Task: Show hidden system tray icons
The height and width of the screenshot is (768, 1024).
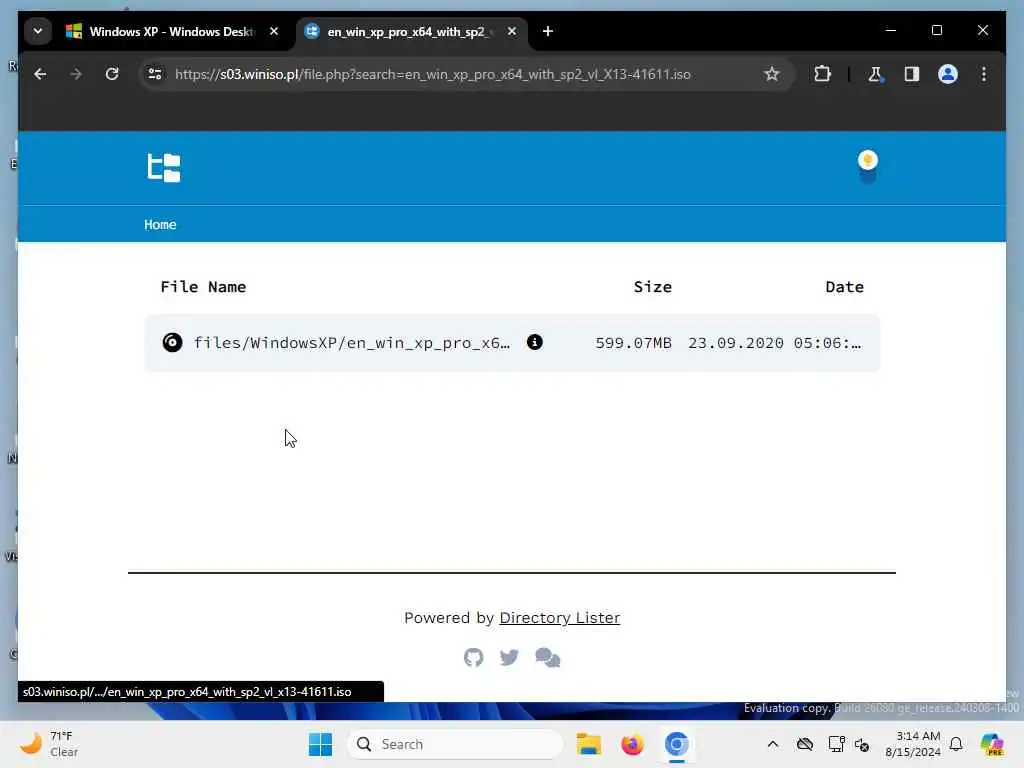Action: 773,744
